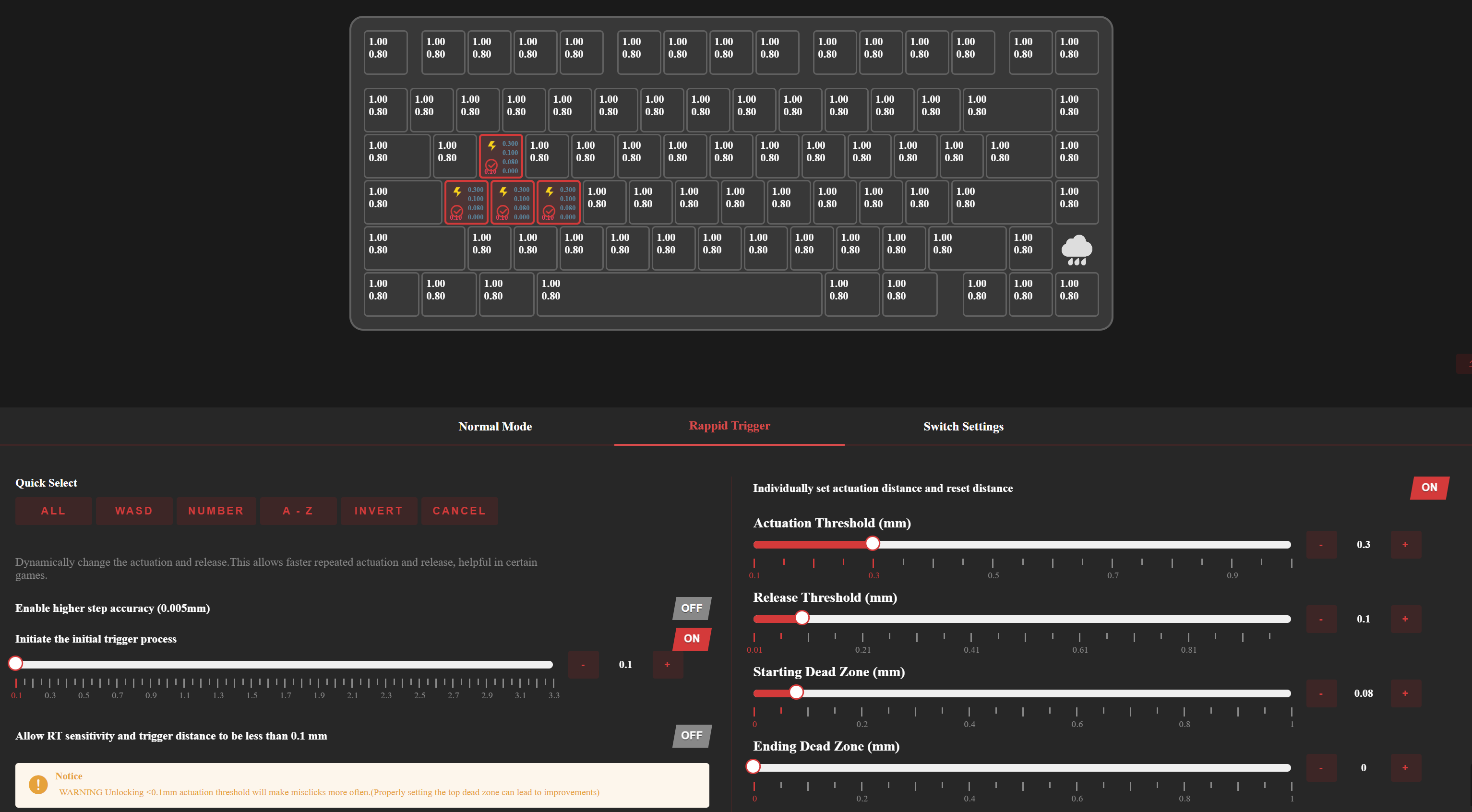Toggle Allow RT sensitivity below 0.1 mm switch
This screenshot has width=1472, height=812.
click(x=692, y=735)
